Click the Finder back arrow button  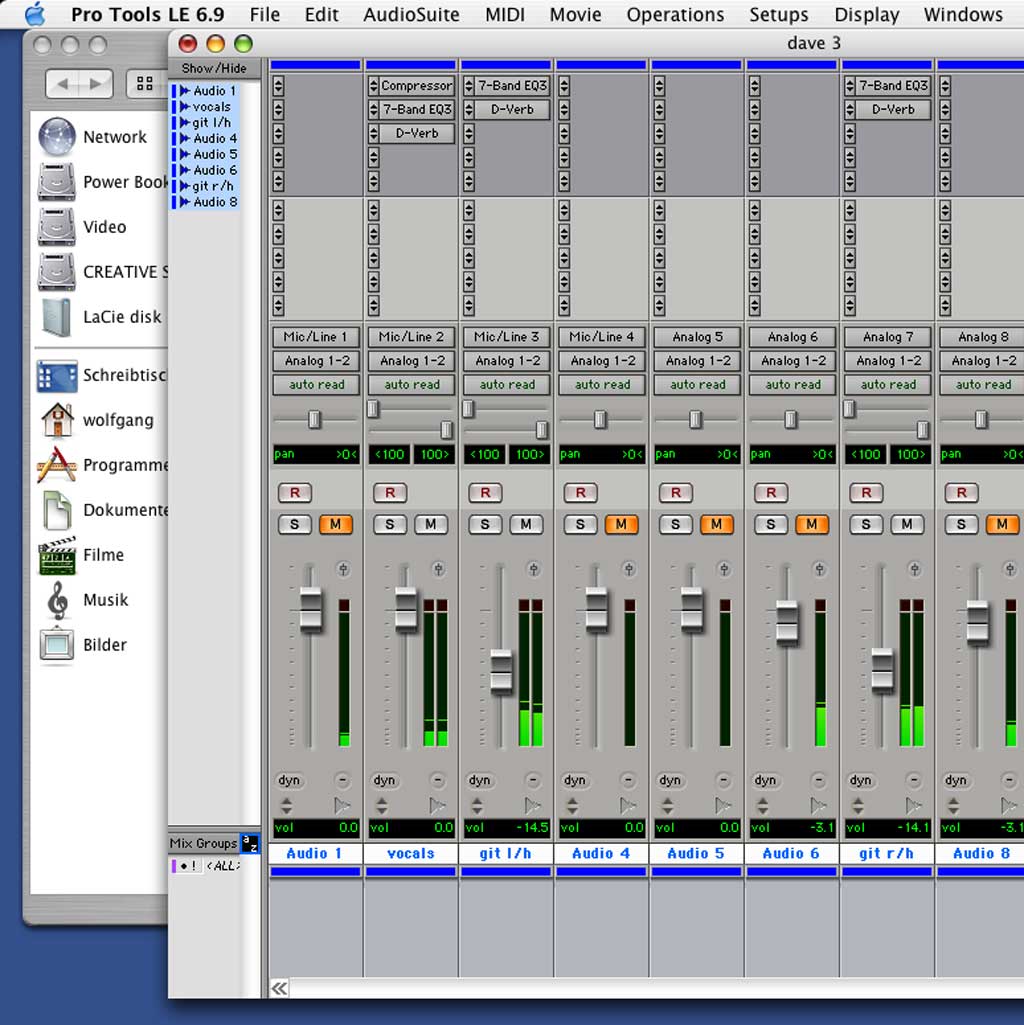tap(62, 84)
